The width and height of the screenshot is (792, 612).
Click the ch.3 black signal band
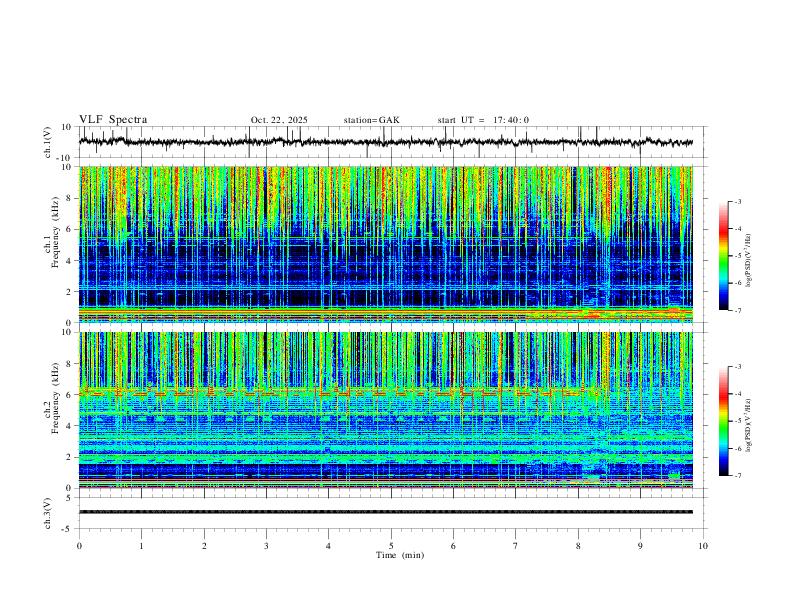pos(385,512)
